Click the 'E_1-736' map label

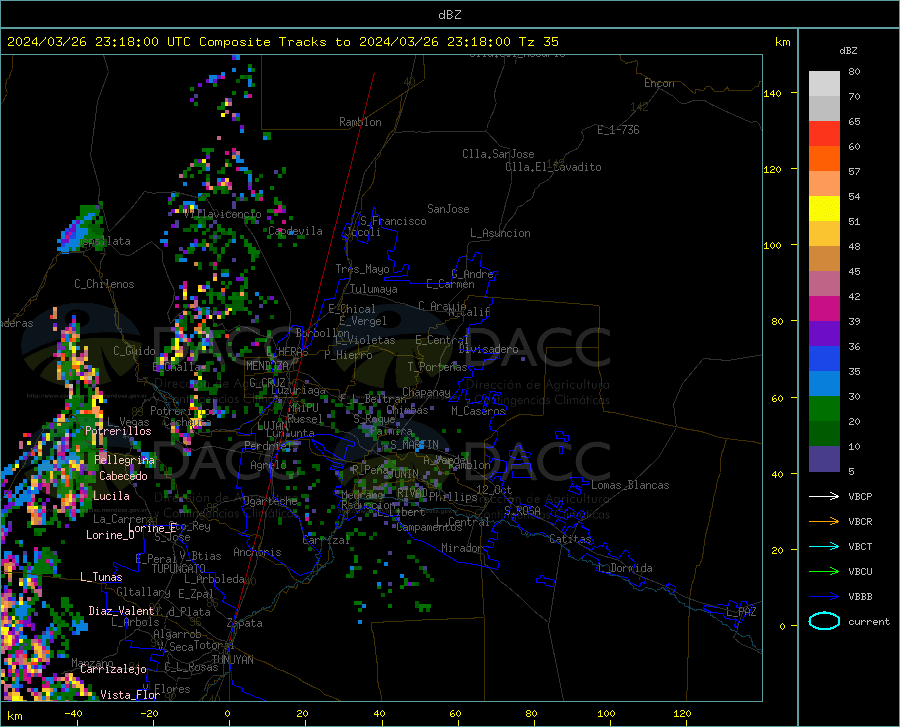(618, 130)
